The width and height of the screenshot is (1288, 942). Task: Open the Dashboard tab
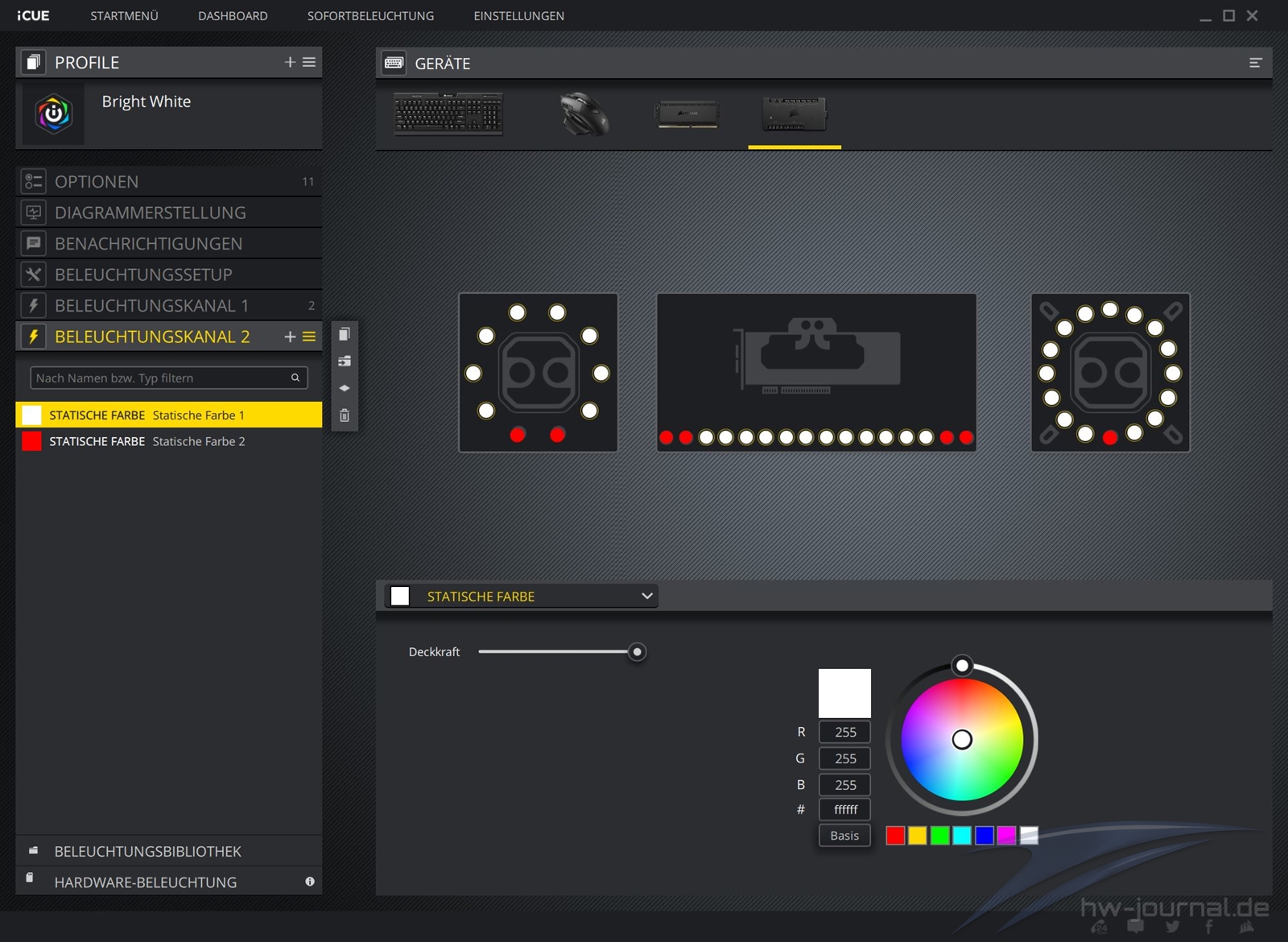(x=233, y=16)
